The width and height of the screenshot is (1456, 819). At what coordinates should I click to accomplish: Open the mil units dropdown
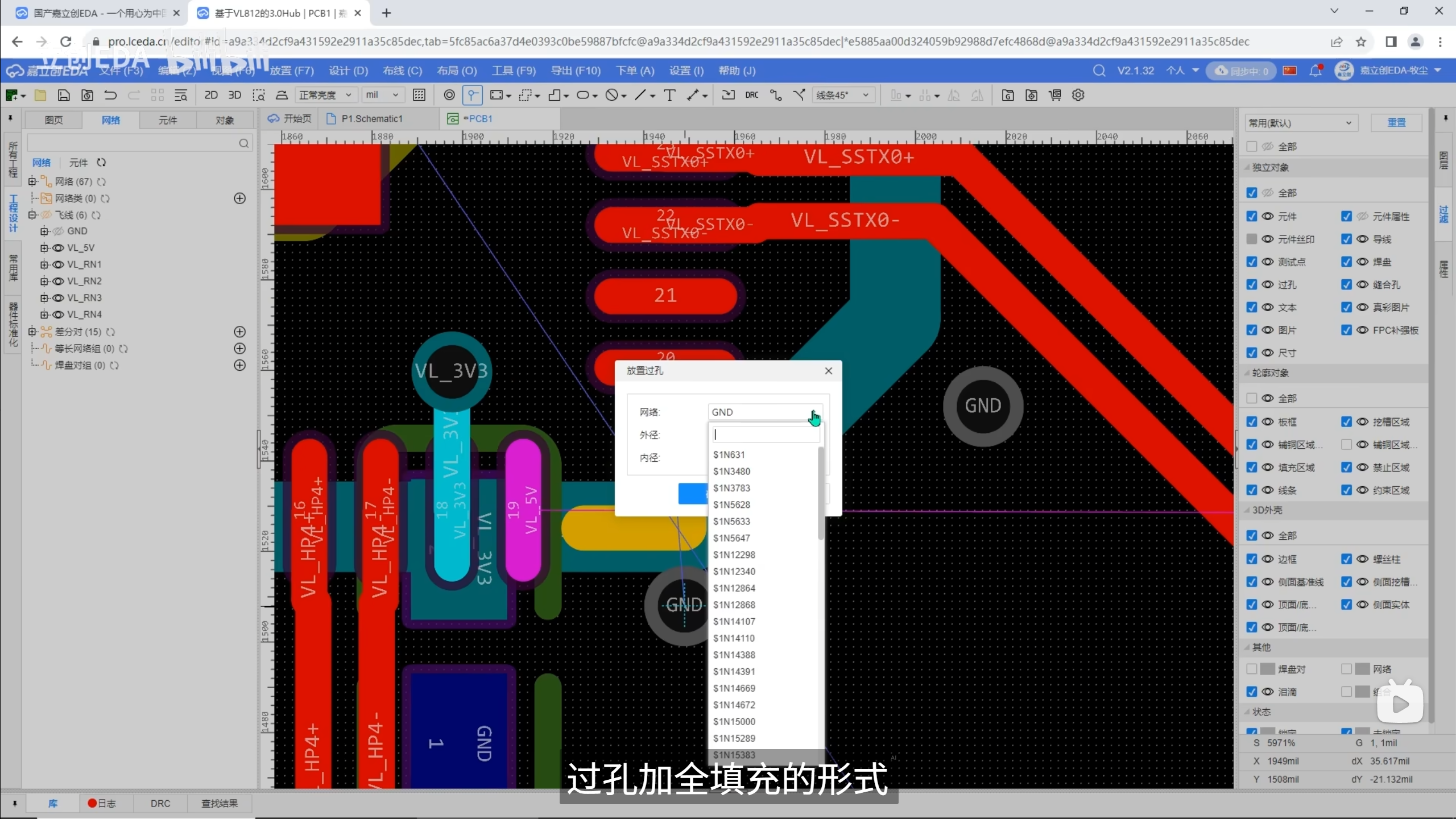[x=382, y=95]
